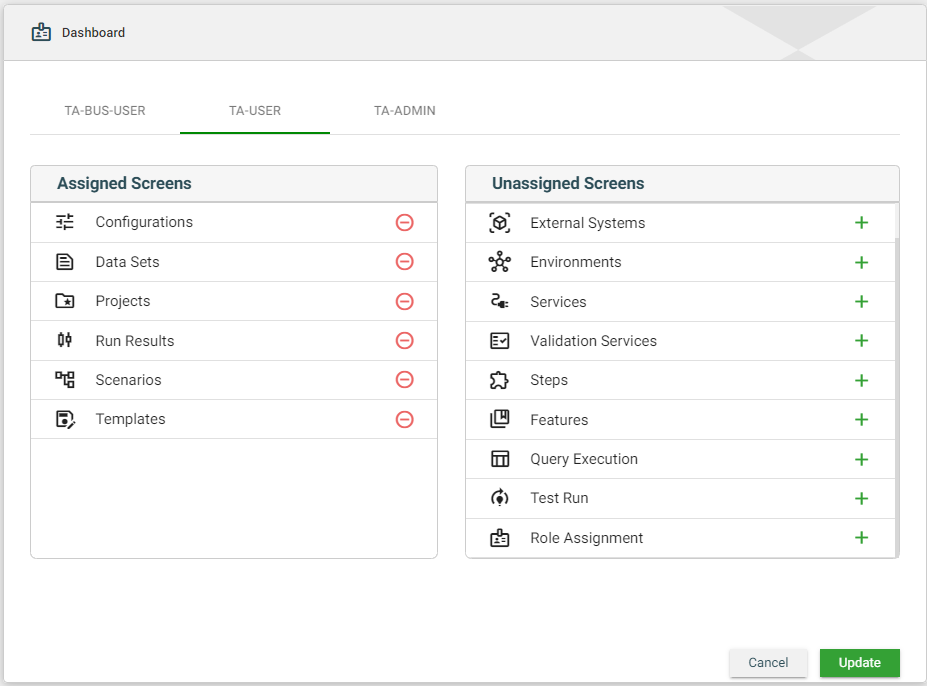Screen dimensions: 927x686
Task: Cancel the role screen changes
Action: tap(768, 663)
